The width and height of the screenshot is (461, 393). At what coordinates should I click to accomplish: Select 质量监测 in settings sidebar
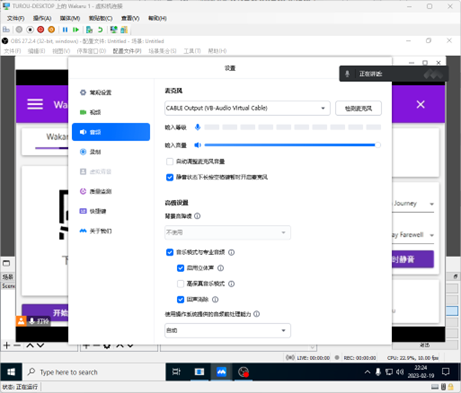pos(111,191)
